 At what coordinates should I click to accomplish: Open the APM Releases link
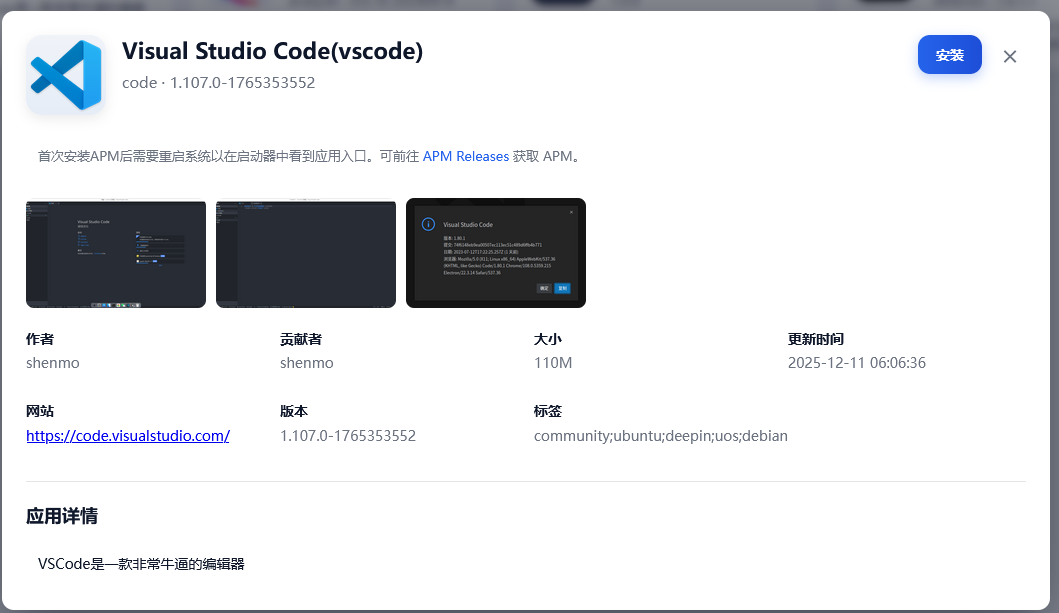pyautogui.click(x=465, y=157)
